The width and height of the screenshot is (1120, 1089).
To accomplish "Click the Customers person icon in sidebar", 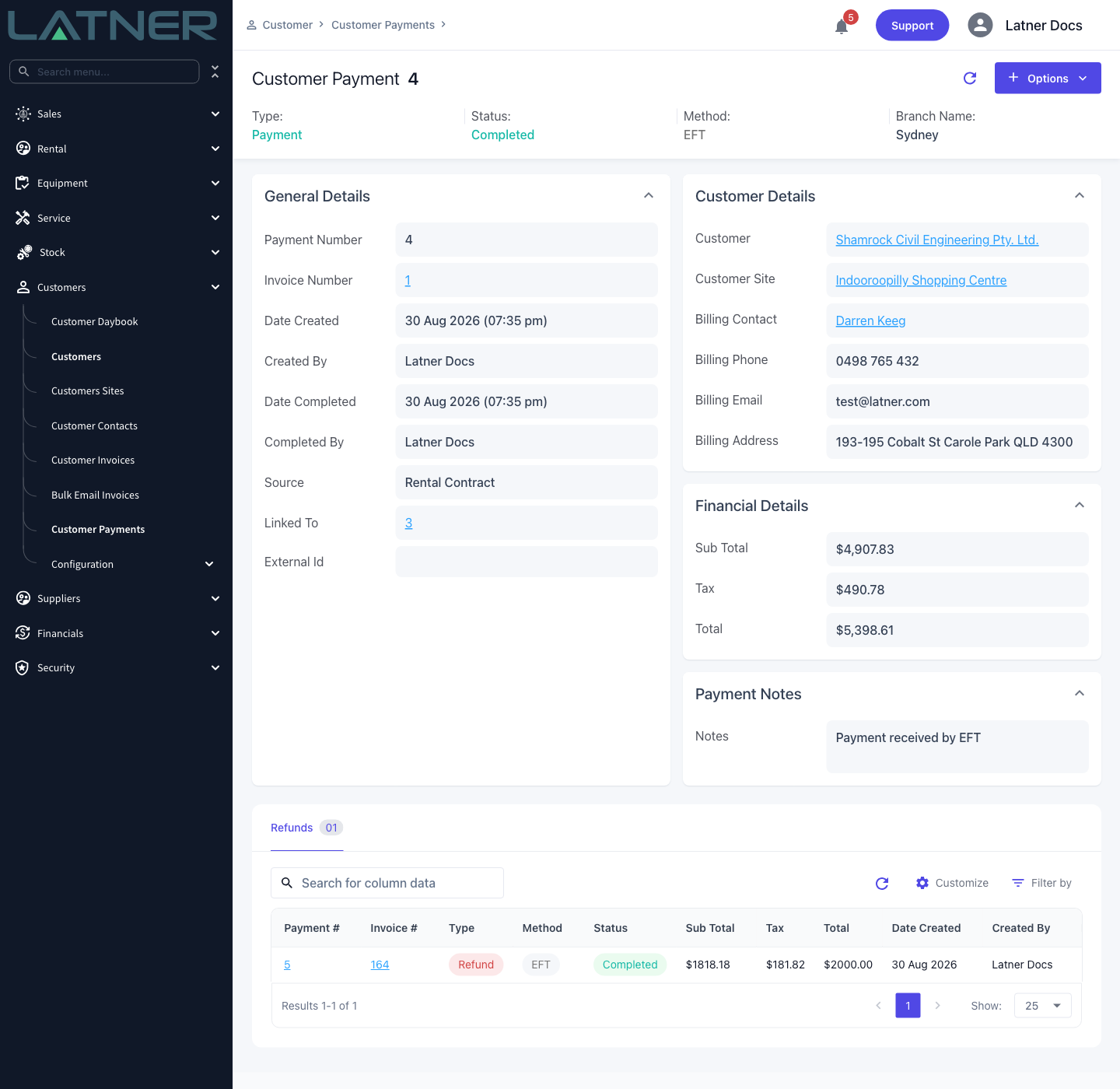I will point(23,287).
